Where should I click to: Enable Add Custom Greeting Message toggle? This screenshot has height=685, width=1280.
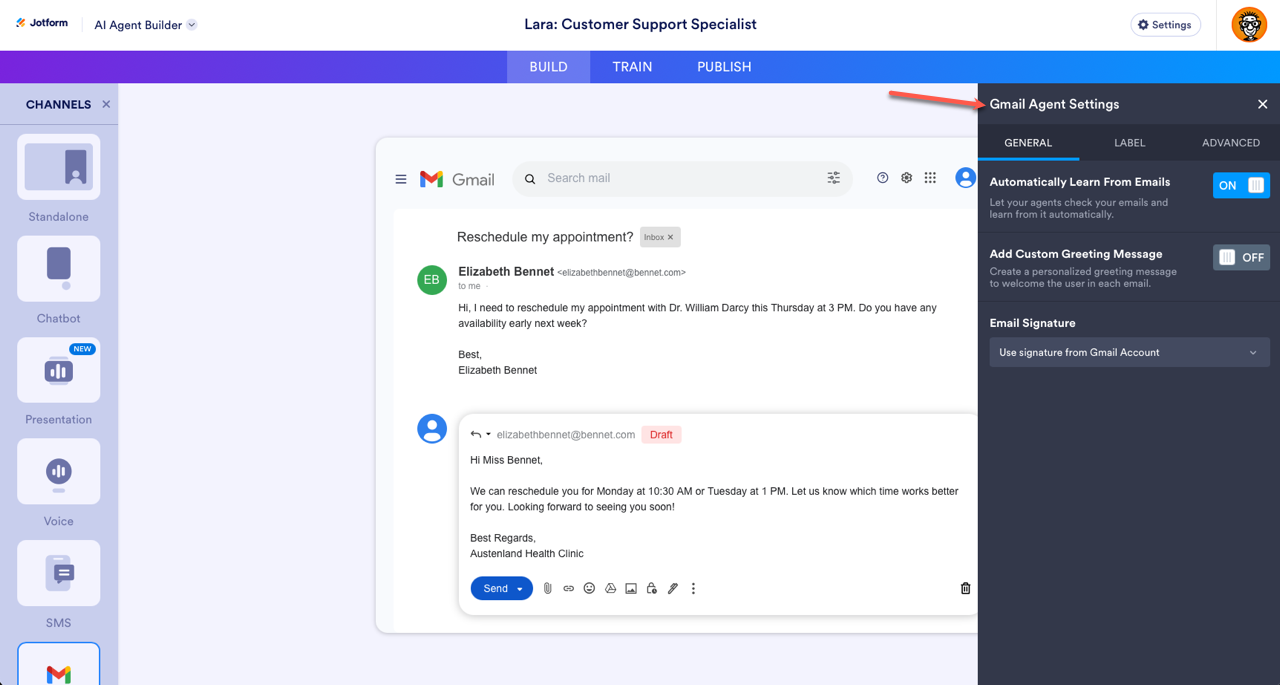coord(1241,257)
